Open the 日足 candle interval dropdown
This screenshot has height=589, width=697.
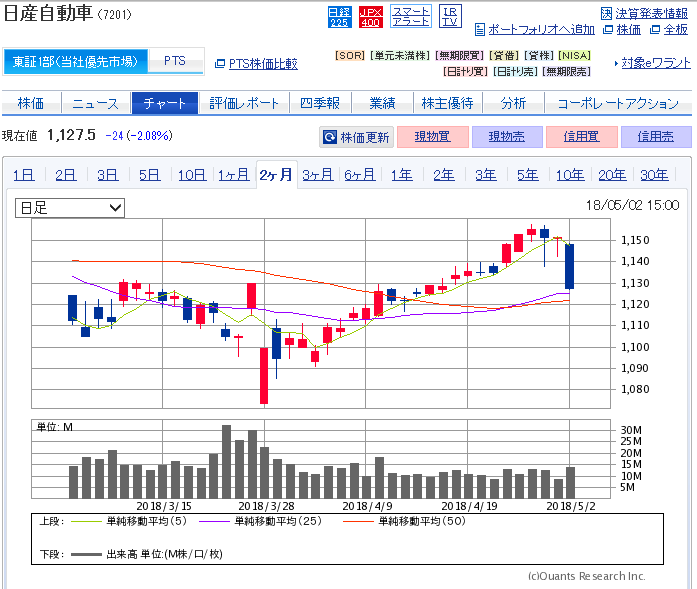(x=70, y=208)
